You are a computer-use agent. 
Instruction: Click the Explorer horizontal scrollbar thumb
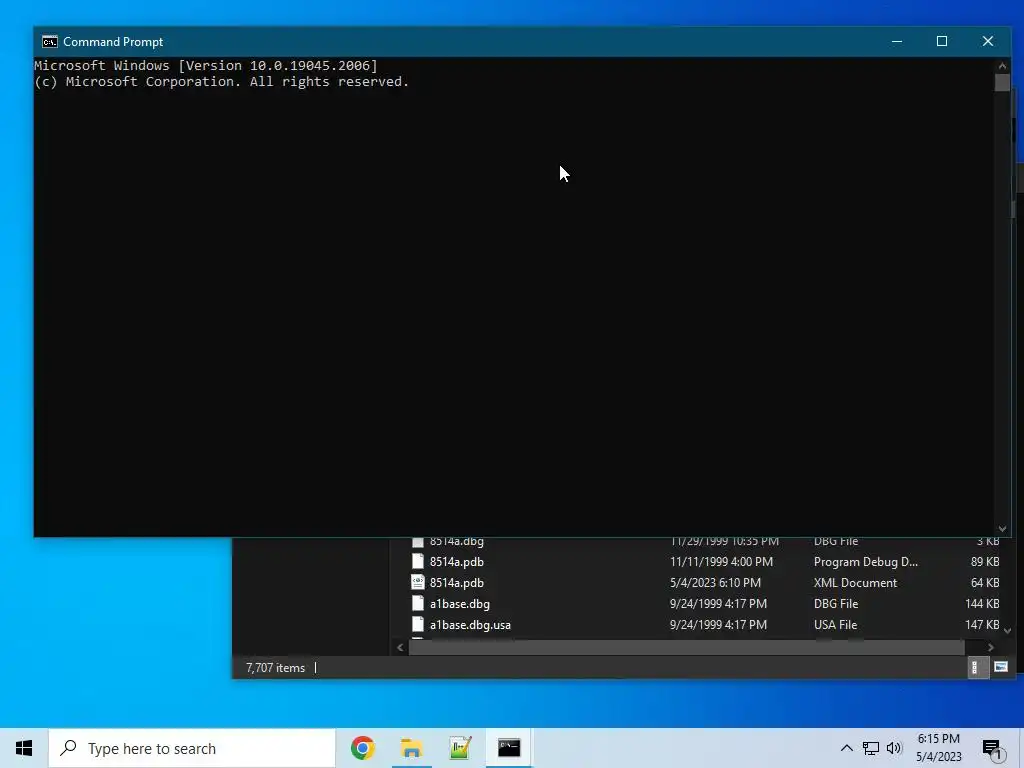pos(686,647)
